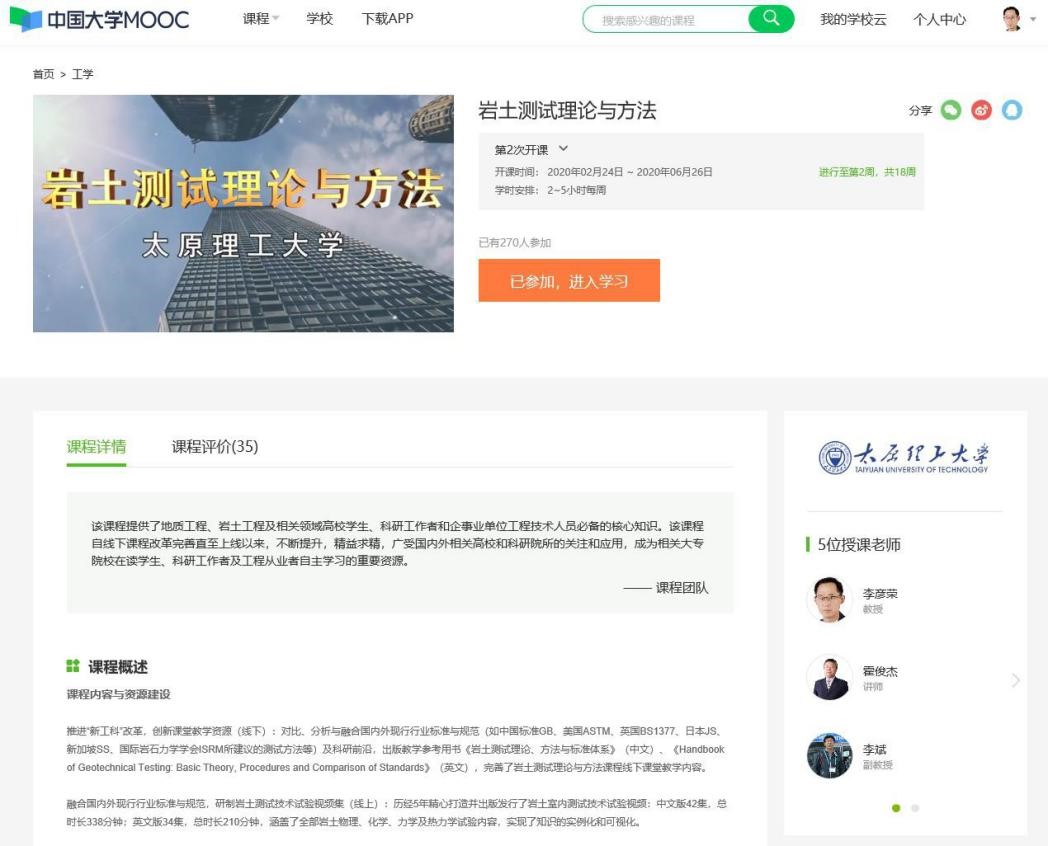Select the 课程详情 tab
Viewport: 1048px width, 846px height.
coord(96,447)
